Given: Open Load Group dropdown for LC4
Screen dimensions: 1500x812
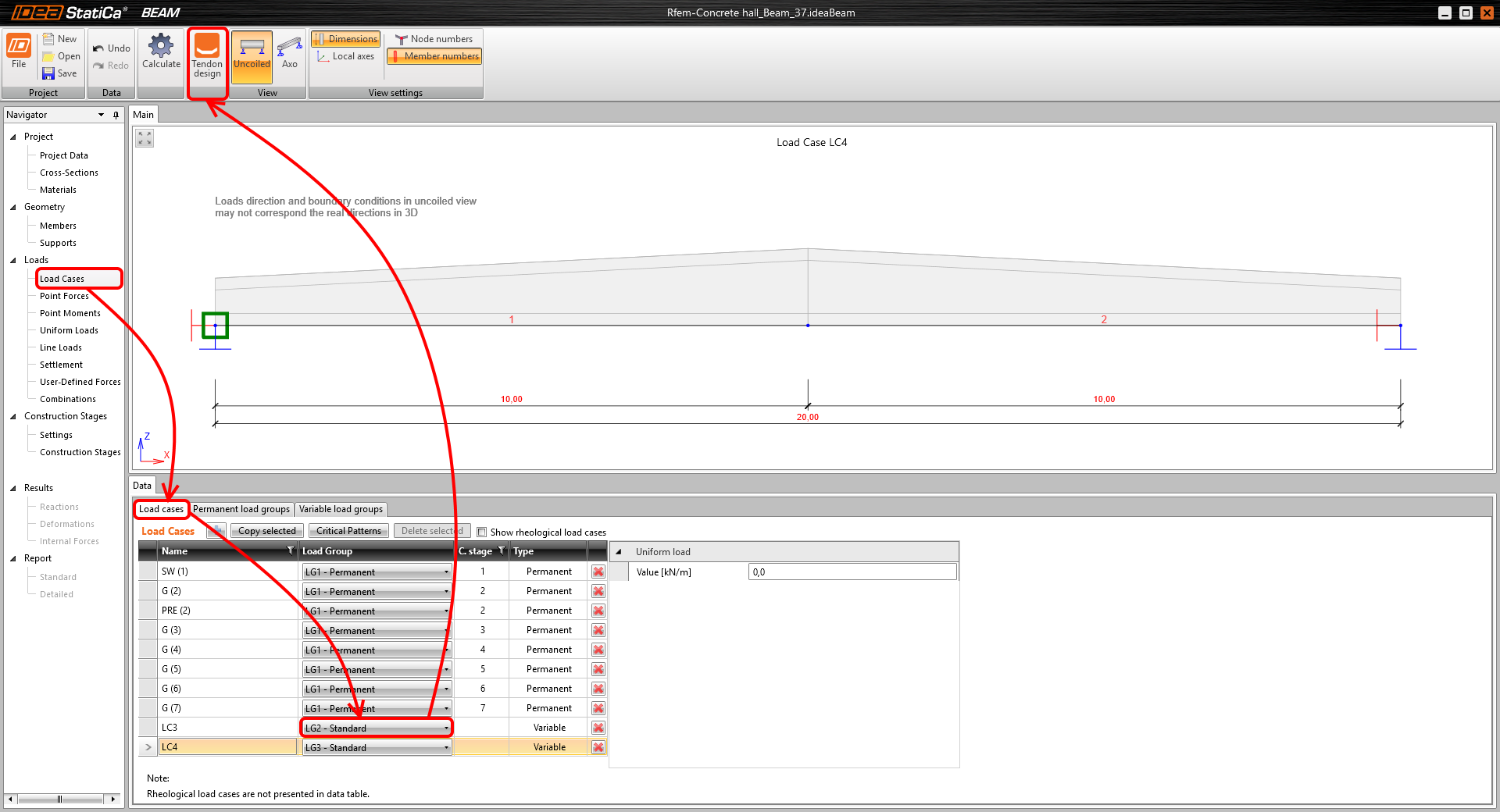Looking at the screenshot, I should (447, 747).
